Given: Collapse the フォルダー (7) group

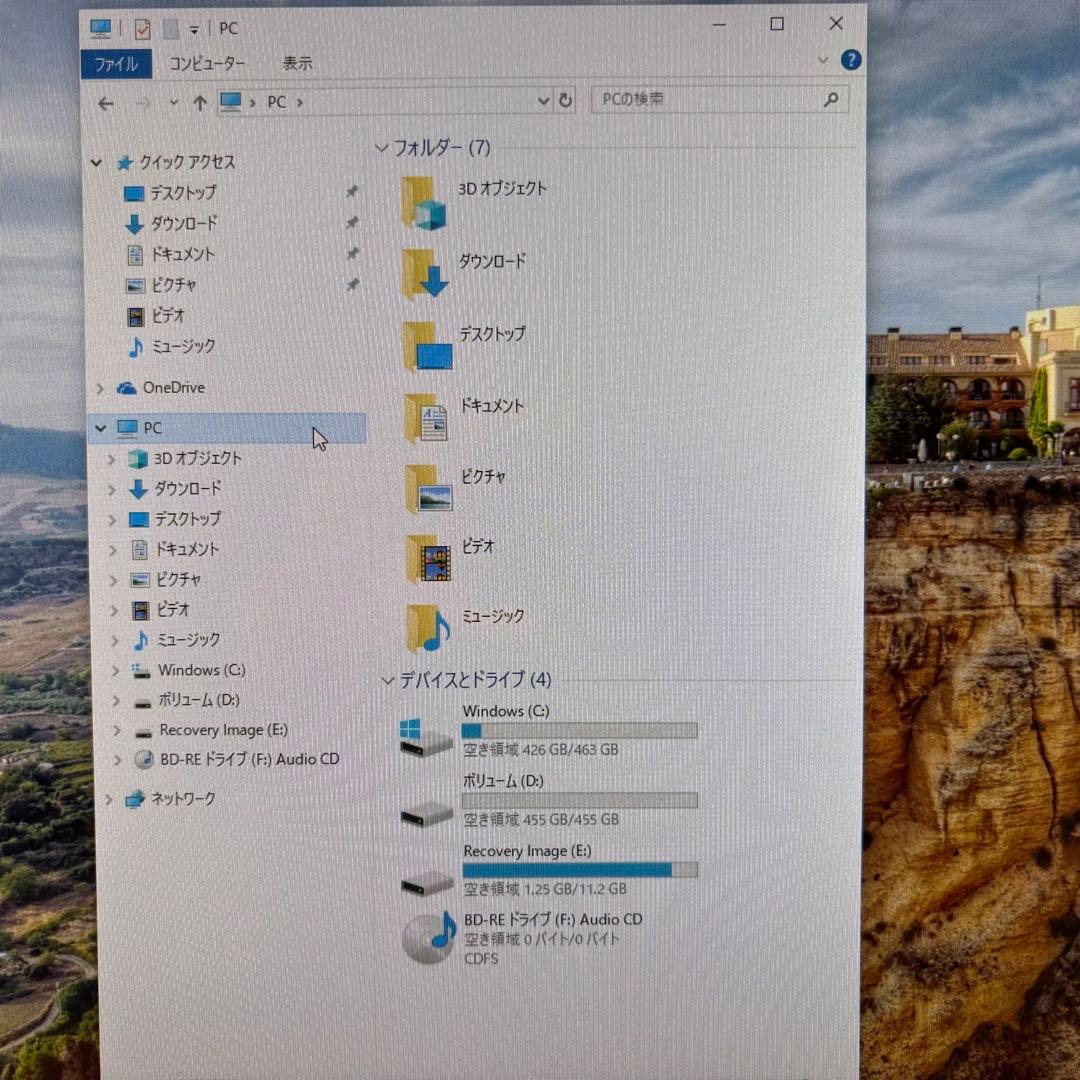Looking at the screenshot, I should (x=382, y=147).
